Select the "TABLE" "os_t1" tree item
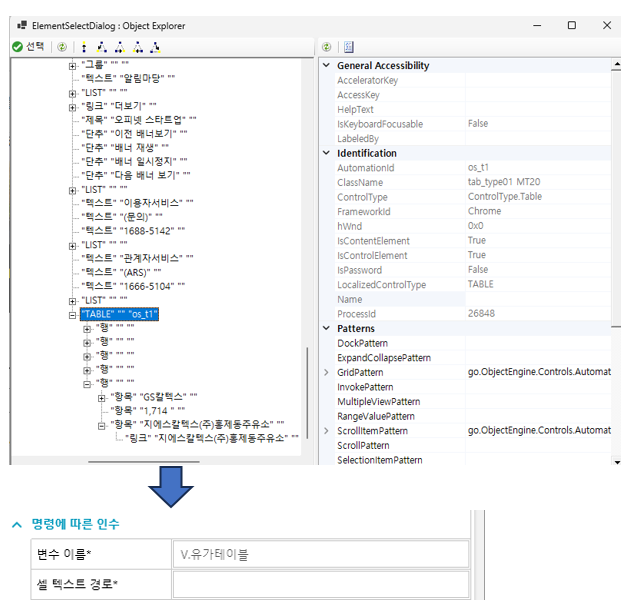The image size is (634, 609). [119, 314]
